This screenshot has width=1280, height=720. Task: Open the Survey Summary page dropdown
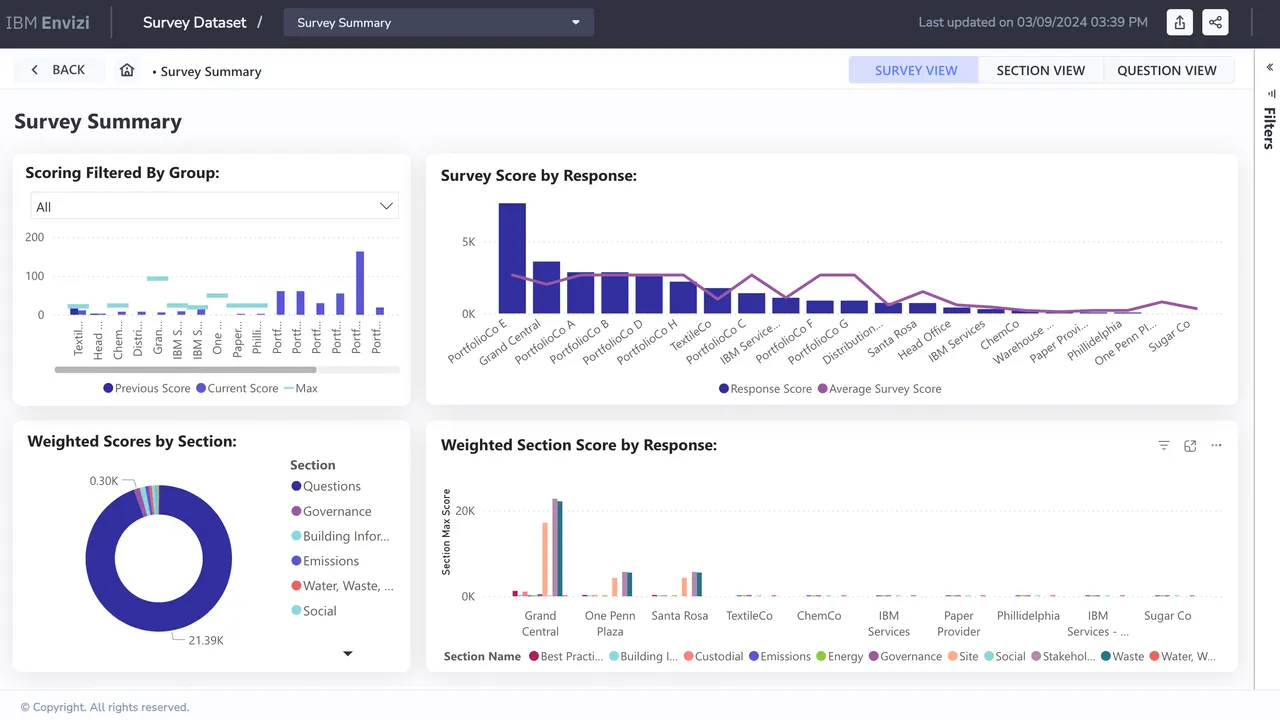[439, 22]
